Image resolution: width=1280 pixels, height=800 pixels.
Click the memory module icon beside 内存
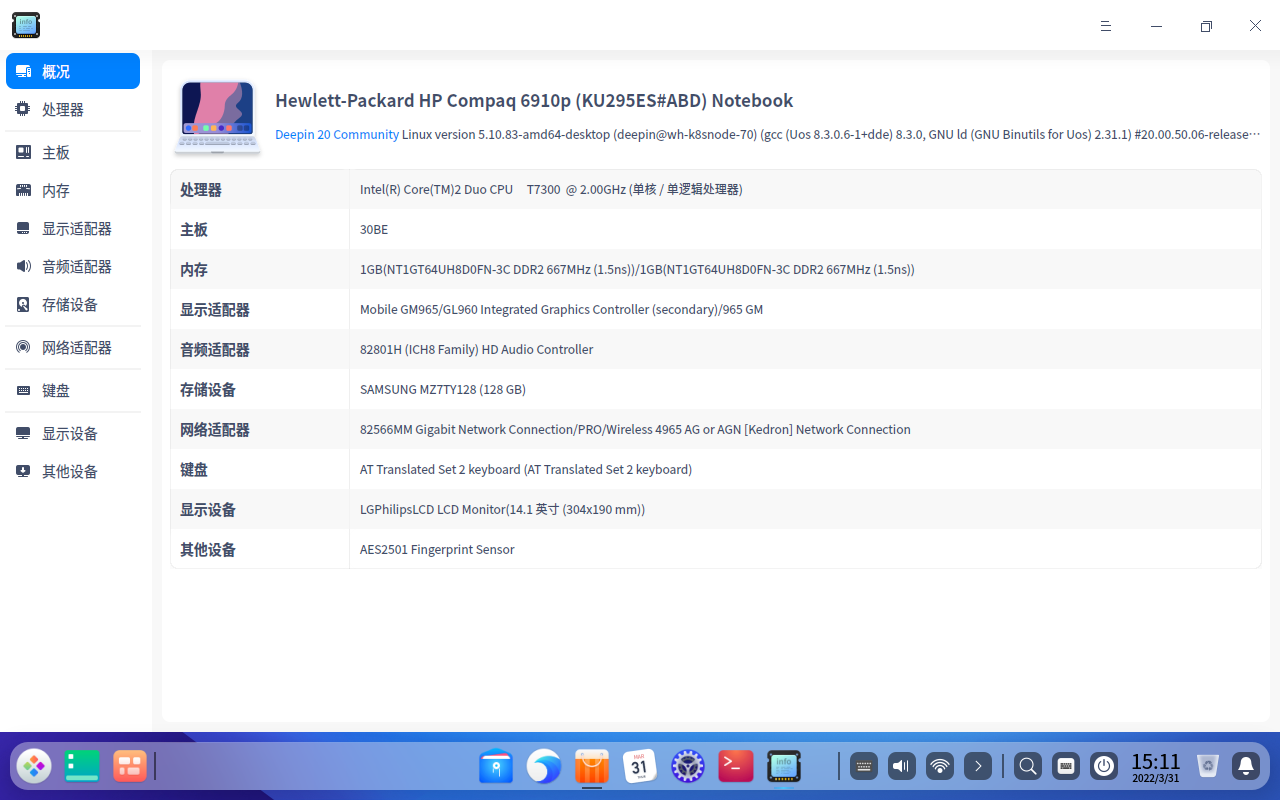pyautogui.click(x=23, y=190)
